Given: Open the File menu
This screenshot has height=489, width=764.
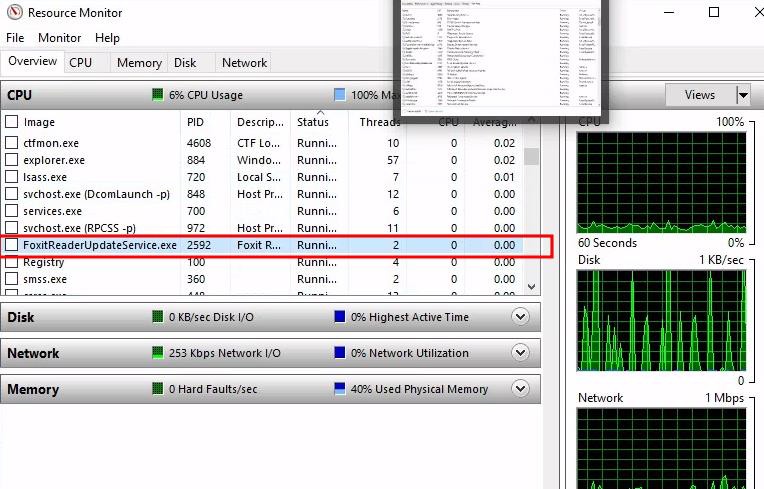Looking at the screenshot, I should (15, 38).
